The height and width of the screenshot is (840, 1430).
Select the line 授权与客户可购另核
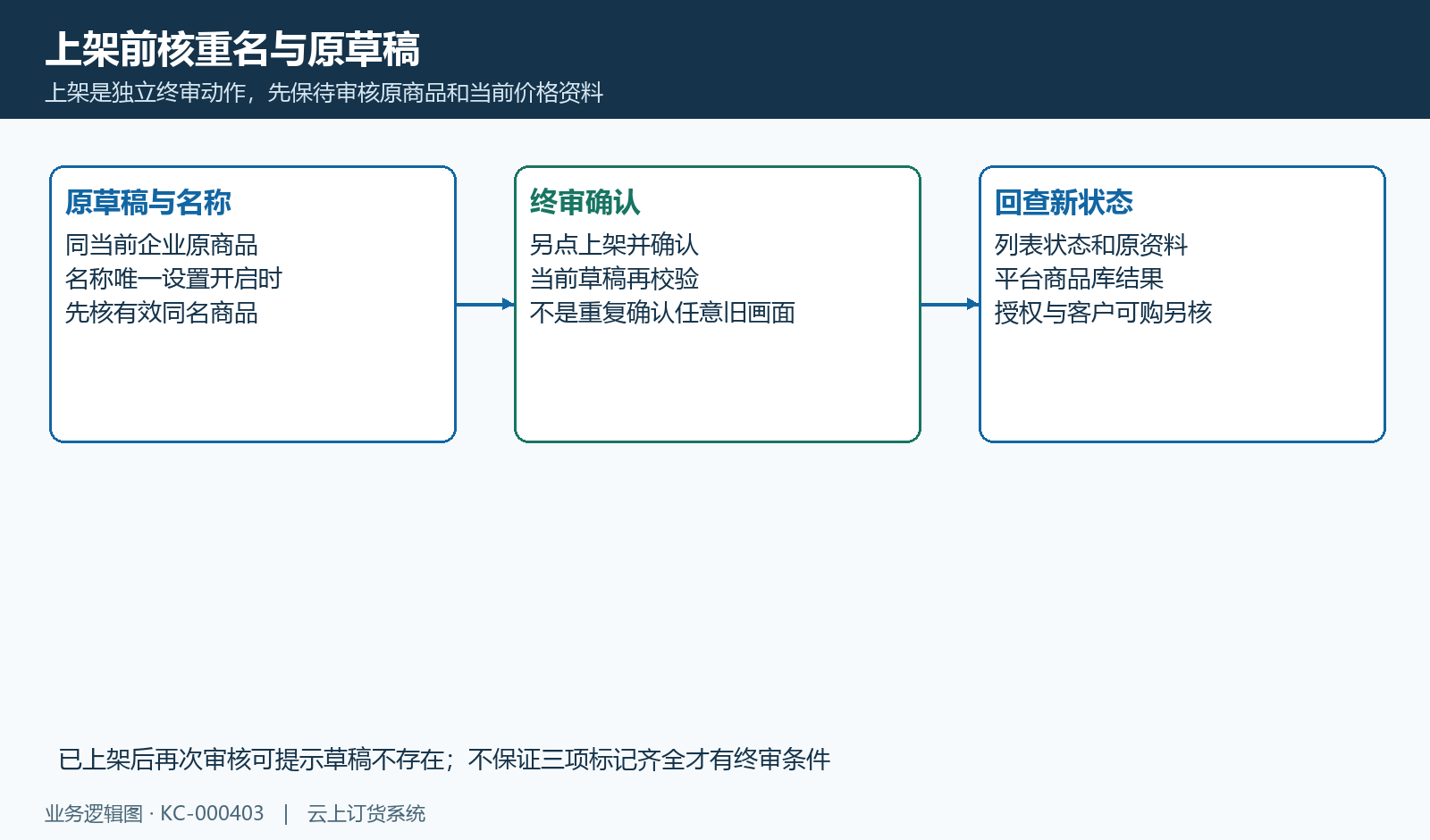pos(1103,313)
